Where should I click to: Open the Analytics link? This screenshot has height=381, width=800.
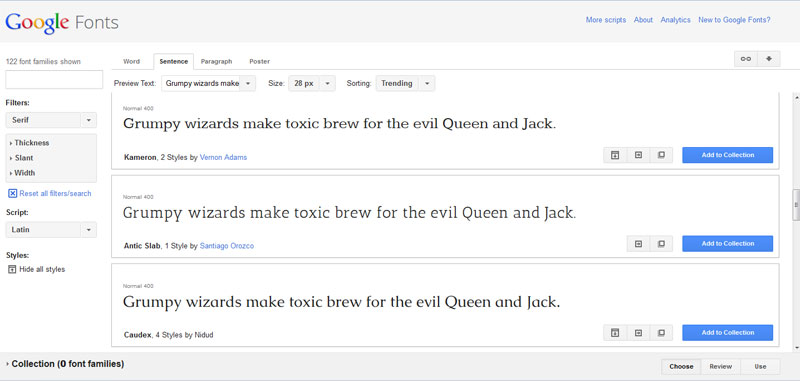coord(676,20)
